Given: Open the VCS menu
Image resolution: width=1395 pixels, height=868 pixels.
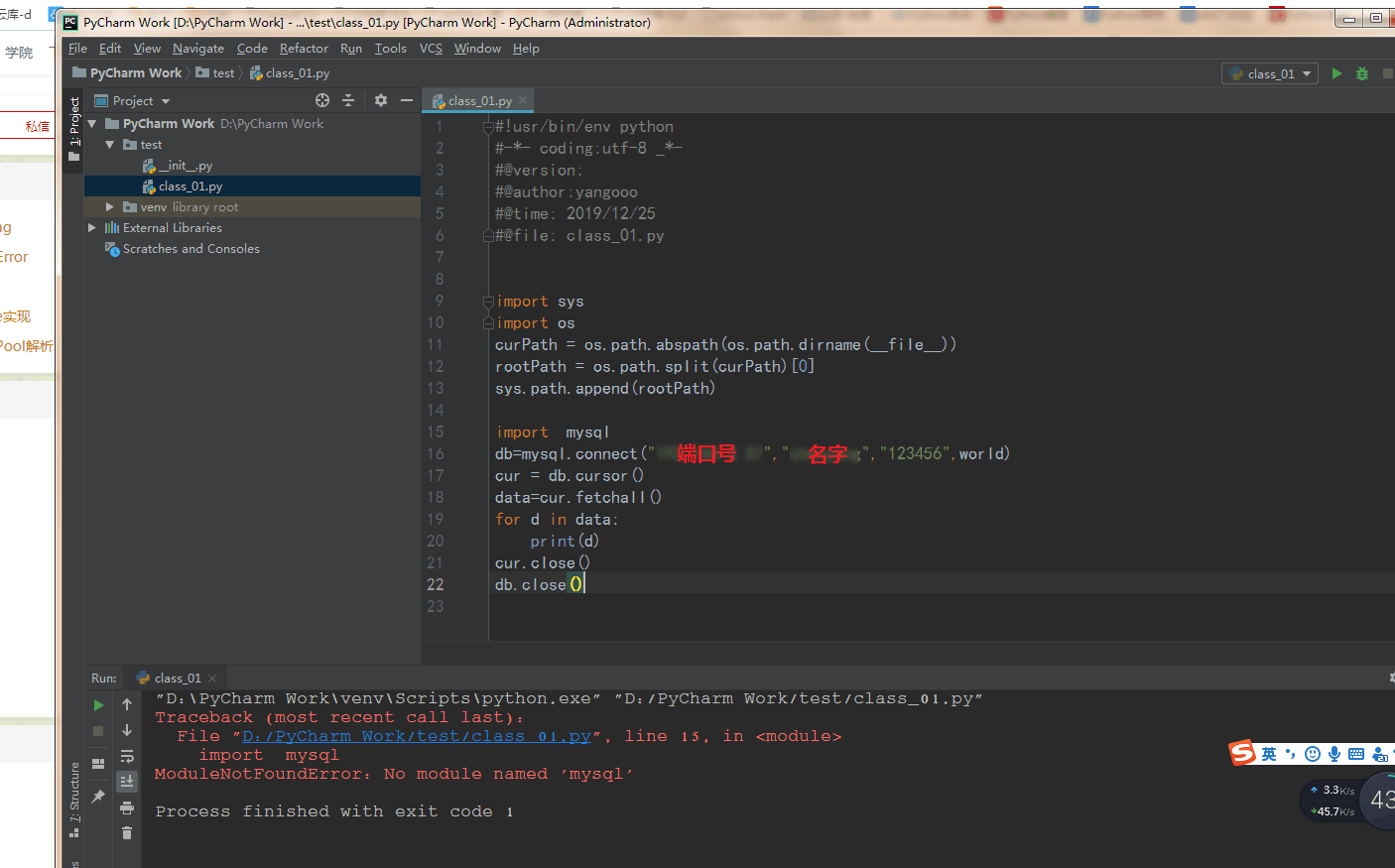Looking at the screenshot, I should pos(431,48).
